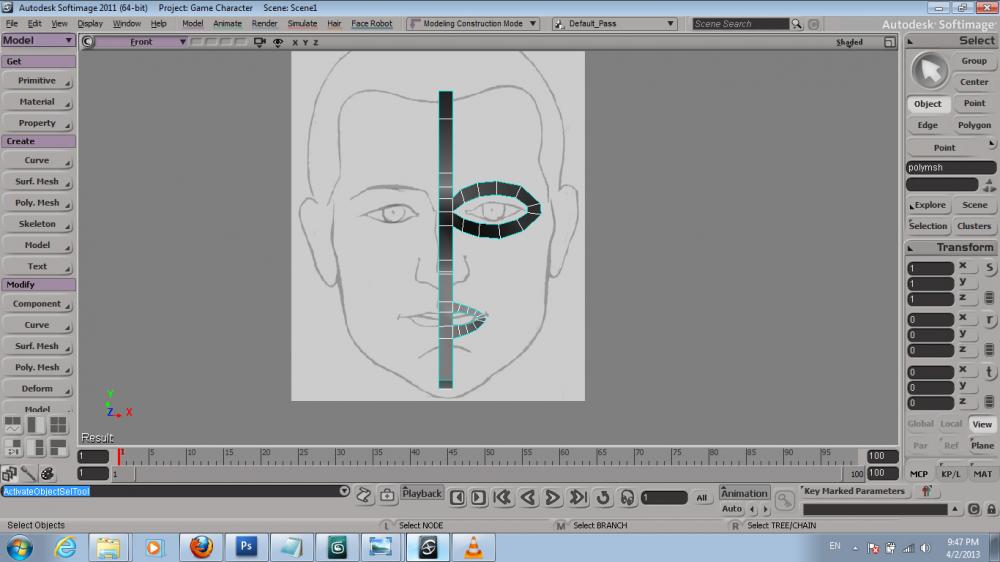
Task: Open the Front view dropdown
Action: (x=140, y=42)
